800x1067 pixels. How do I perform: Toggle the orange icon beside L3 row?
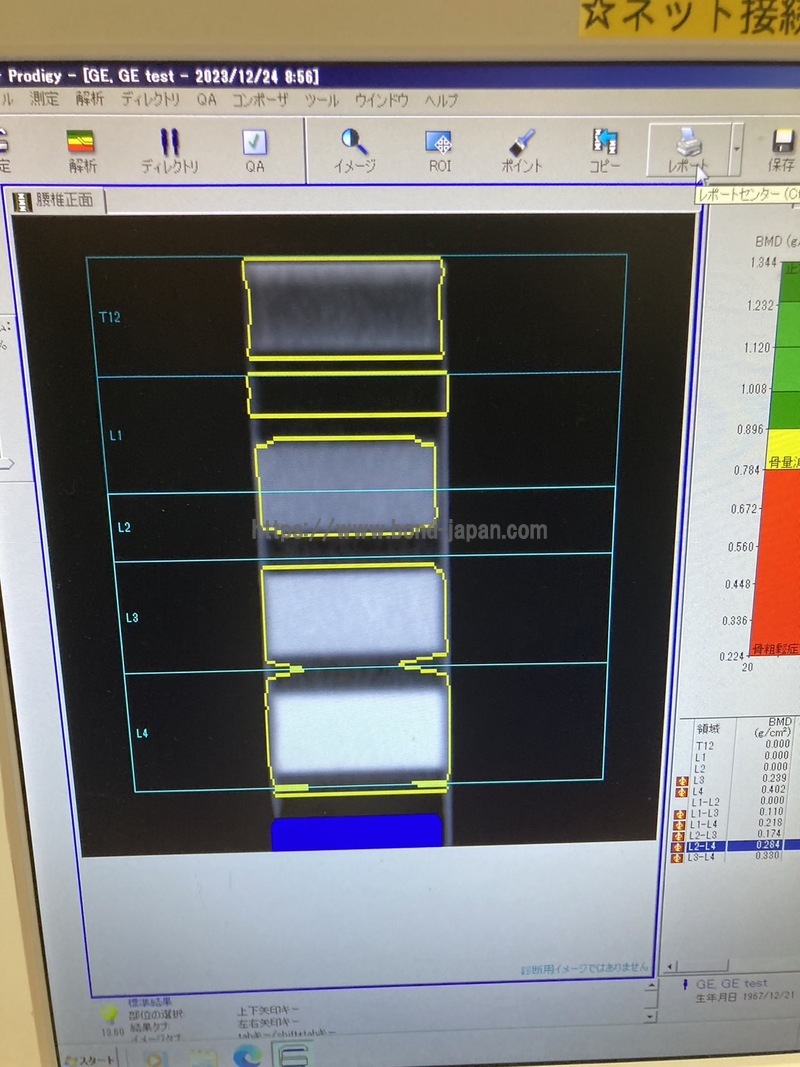click(682, 779)
